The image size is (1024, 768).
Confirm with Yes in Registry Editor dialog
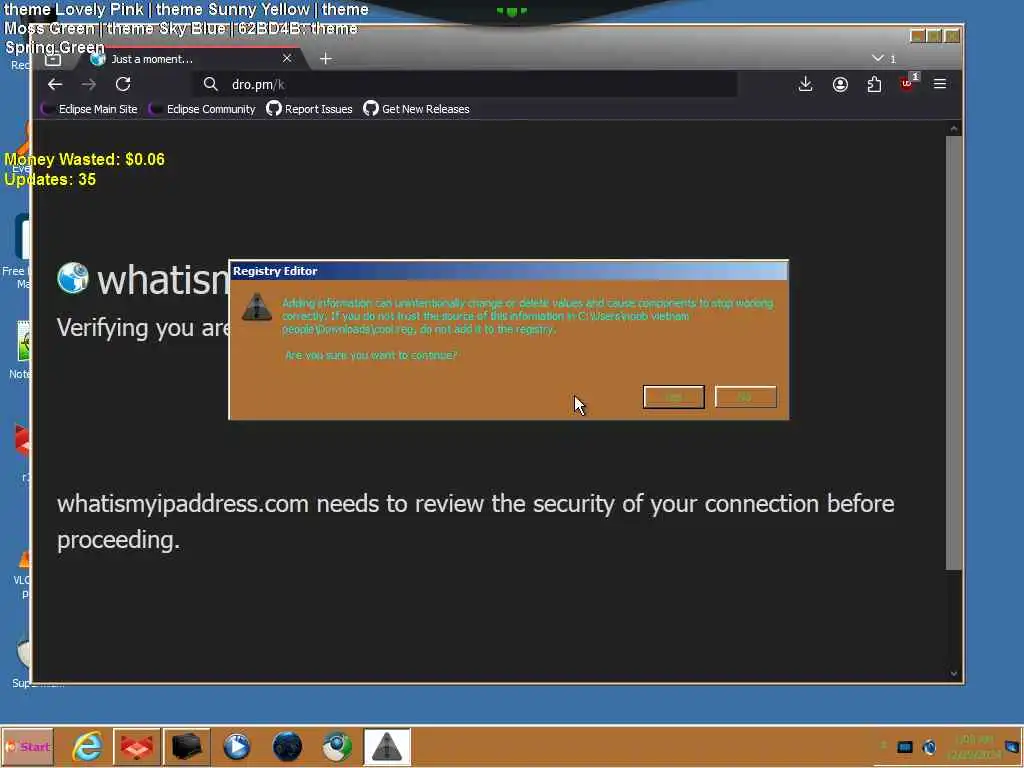click(x=673, y=396)
